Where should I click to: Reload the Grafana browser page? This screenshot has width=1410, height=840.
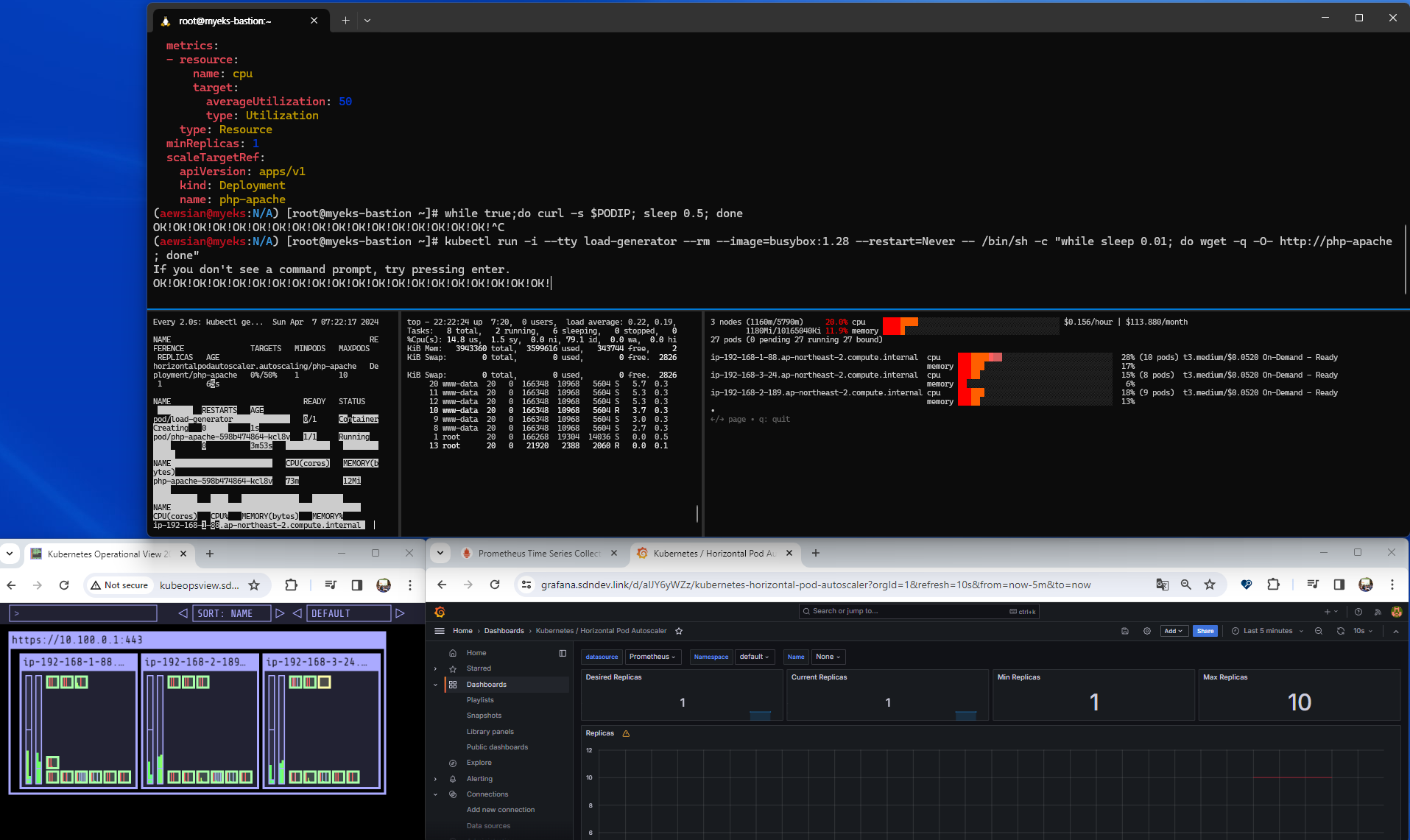tap(495, 585)
